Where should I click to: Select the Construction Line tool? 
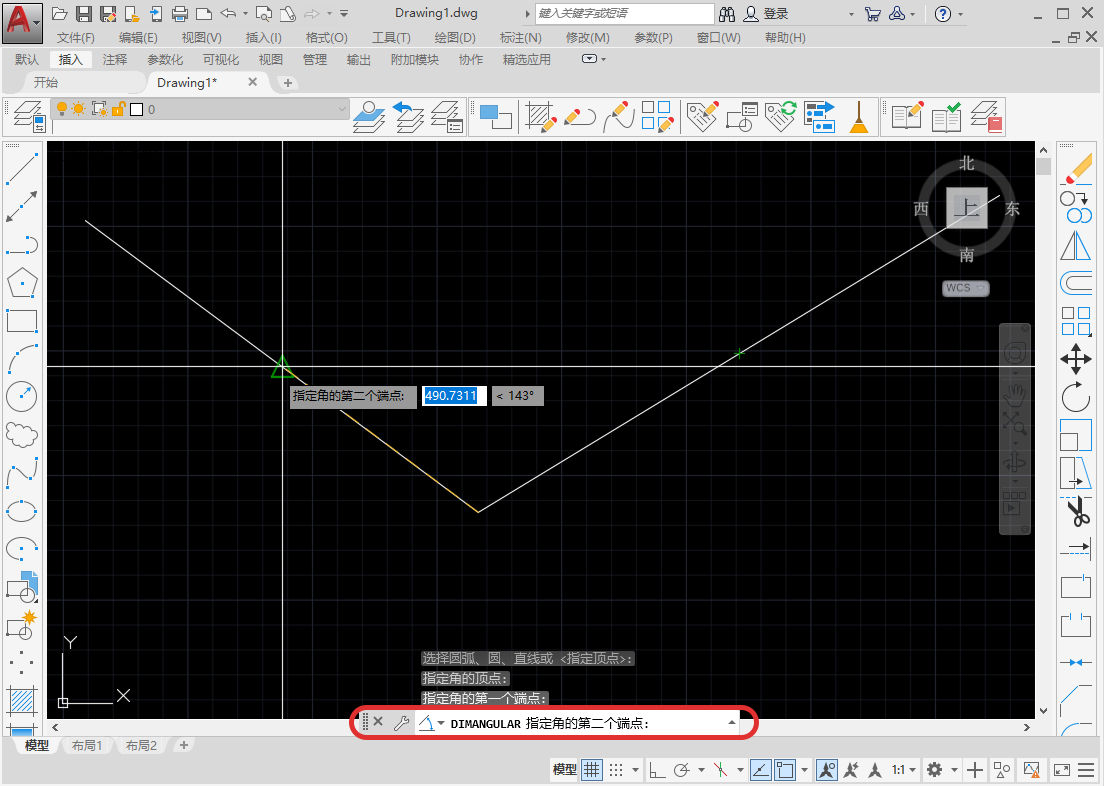click(22, 207)
